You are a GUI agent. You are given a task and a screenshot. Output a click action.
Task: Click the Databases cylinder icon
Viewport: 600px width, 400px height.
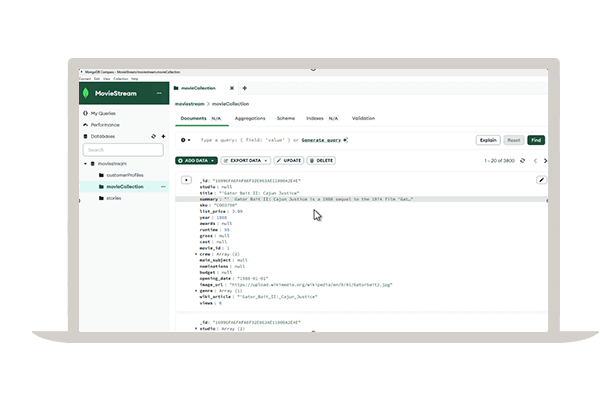(x=85, y=136)
